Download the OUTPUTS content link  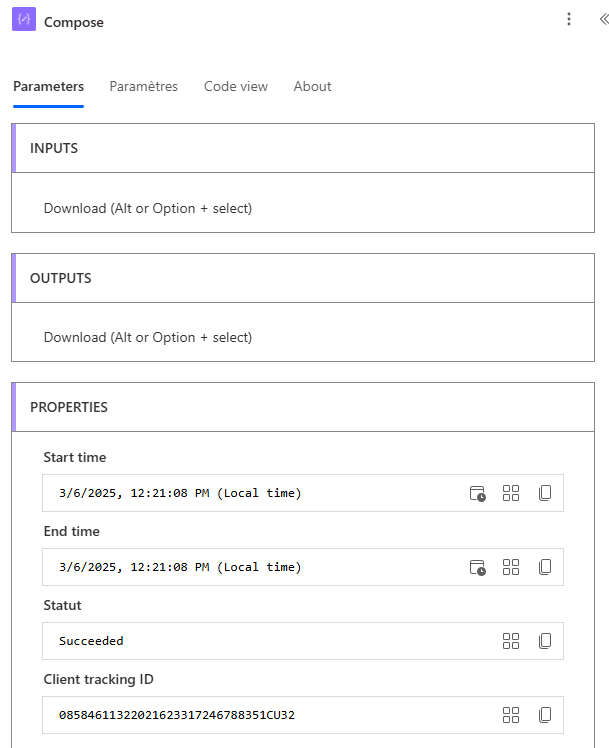click(148, 337)
